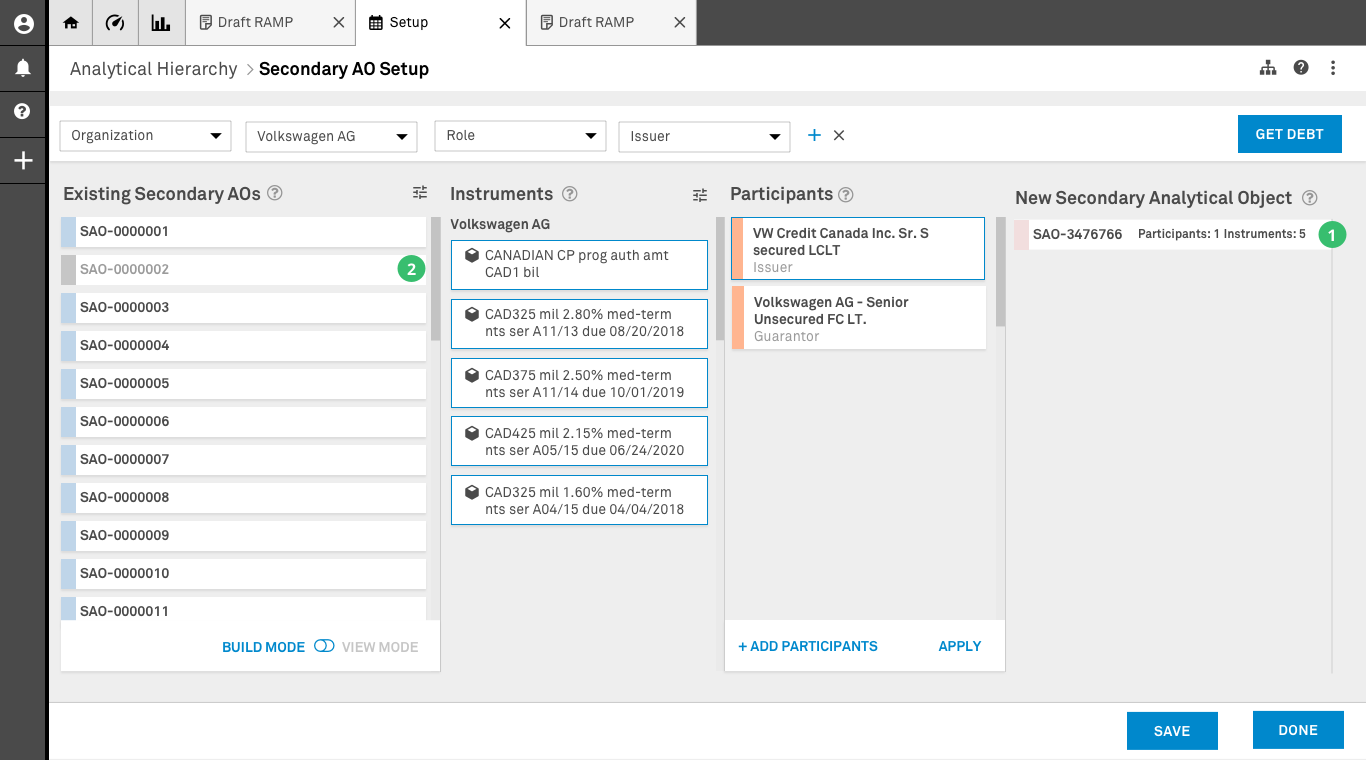Click filter settings icon for Instruments panel

tap(700, 195)
